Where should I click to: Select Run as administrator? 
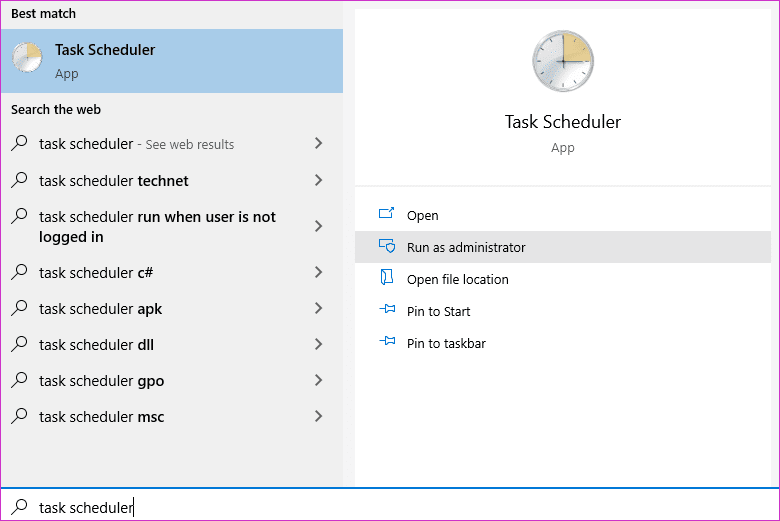(x=563, y=247)
